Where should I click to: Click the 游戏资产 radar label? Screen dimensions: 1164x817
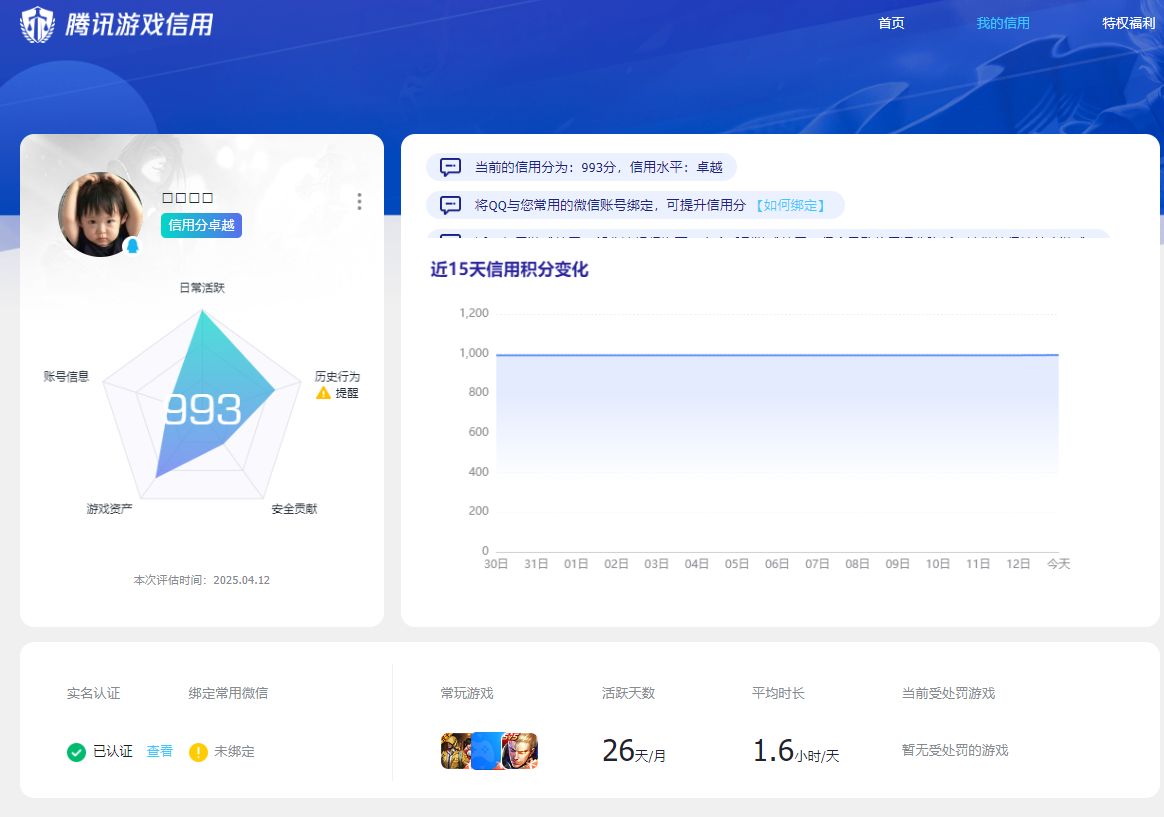[109, 508]
